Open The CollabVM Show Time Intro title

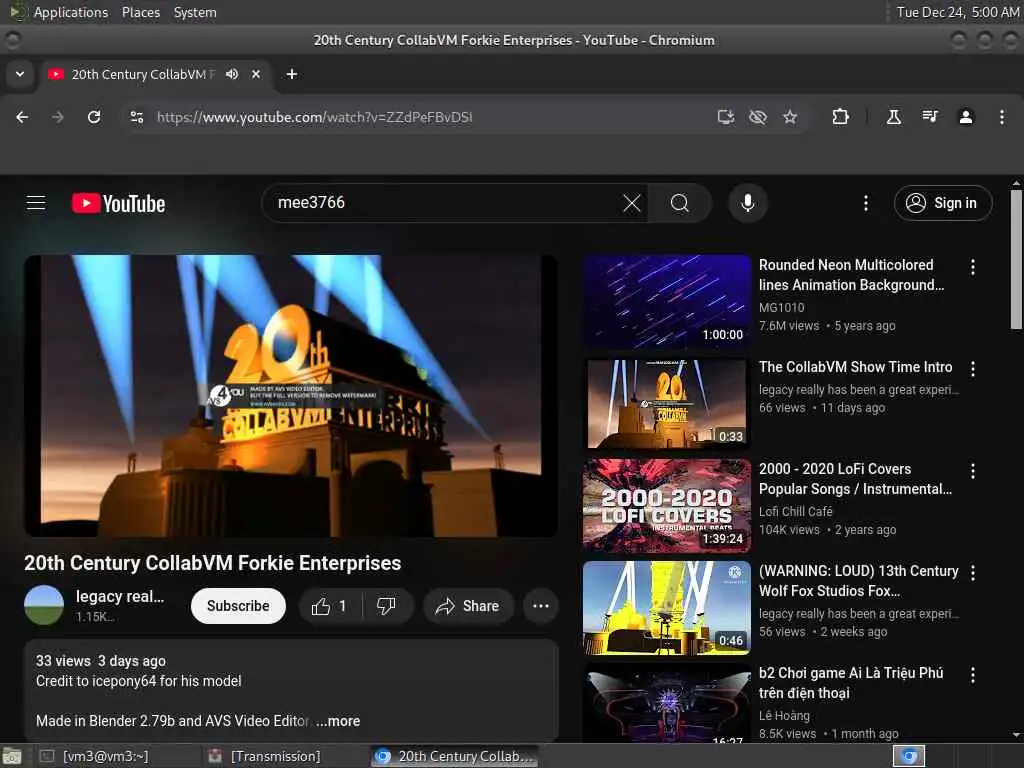click(x=856, y=367)
